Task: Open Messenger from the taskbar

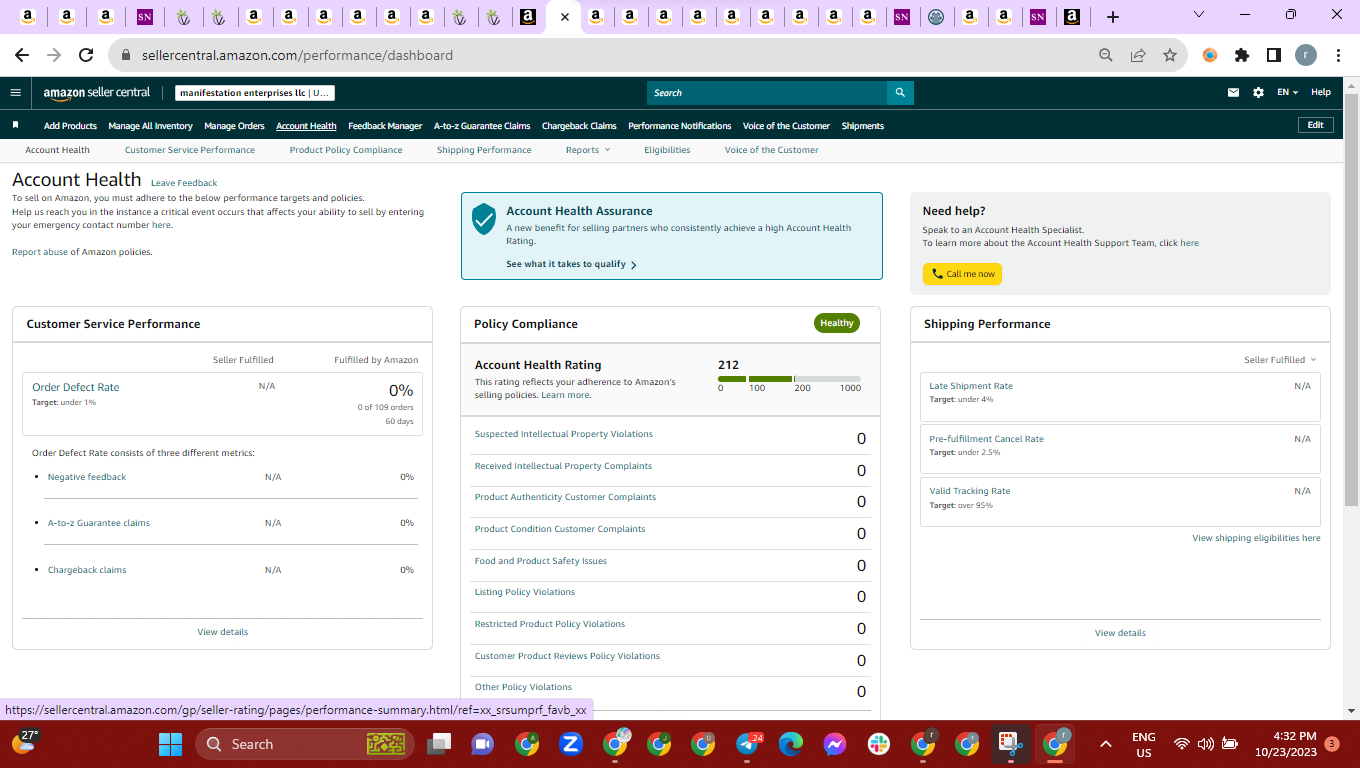Action: (835, 744)
